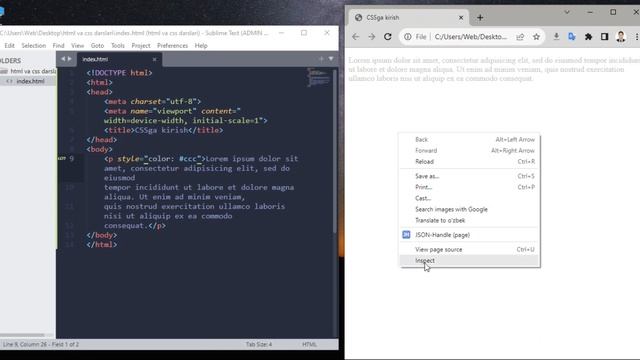Reload the page with the Chrome reload icon

tap(388, 37)
